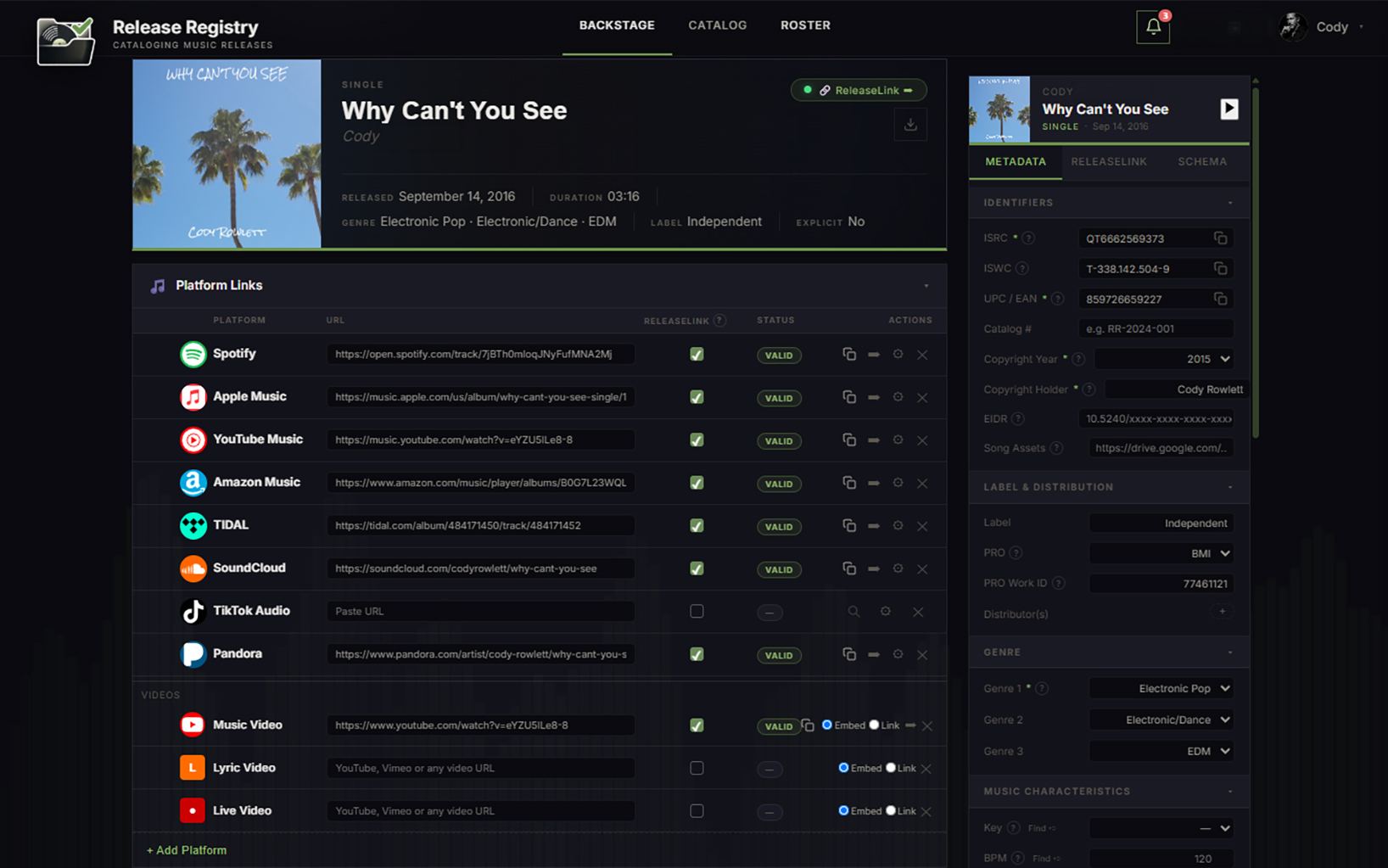Screen dimensions: 1388x868
Task: Open the Key dropdown
Action: 1161,828
